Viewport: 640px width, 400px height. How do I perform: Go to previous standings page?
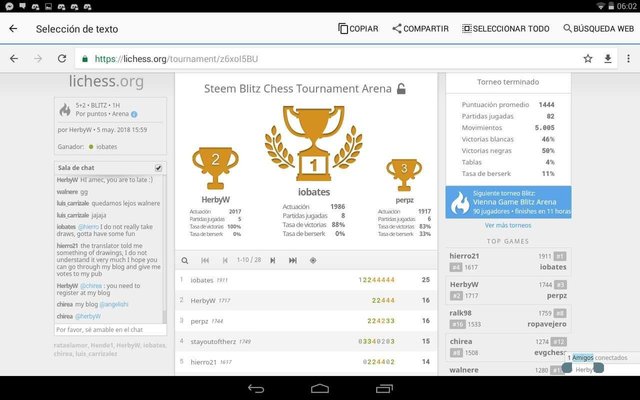225,260
